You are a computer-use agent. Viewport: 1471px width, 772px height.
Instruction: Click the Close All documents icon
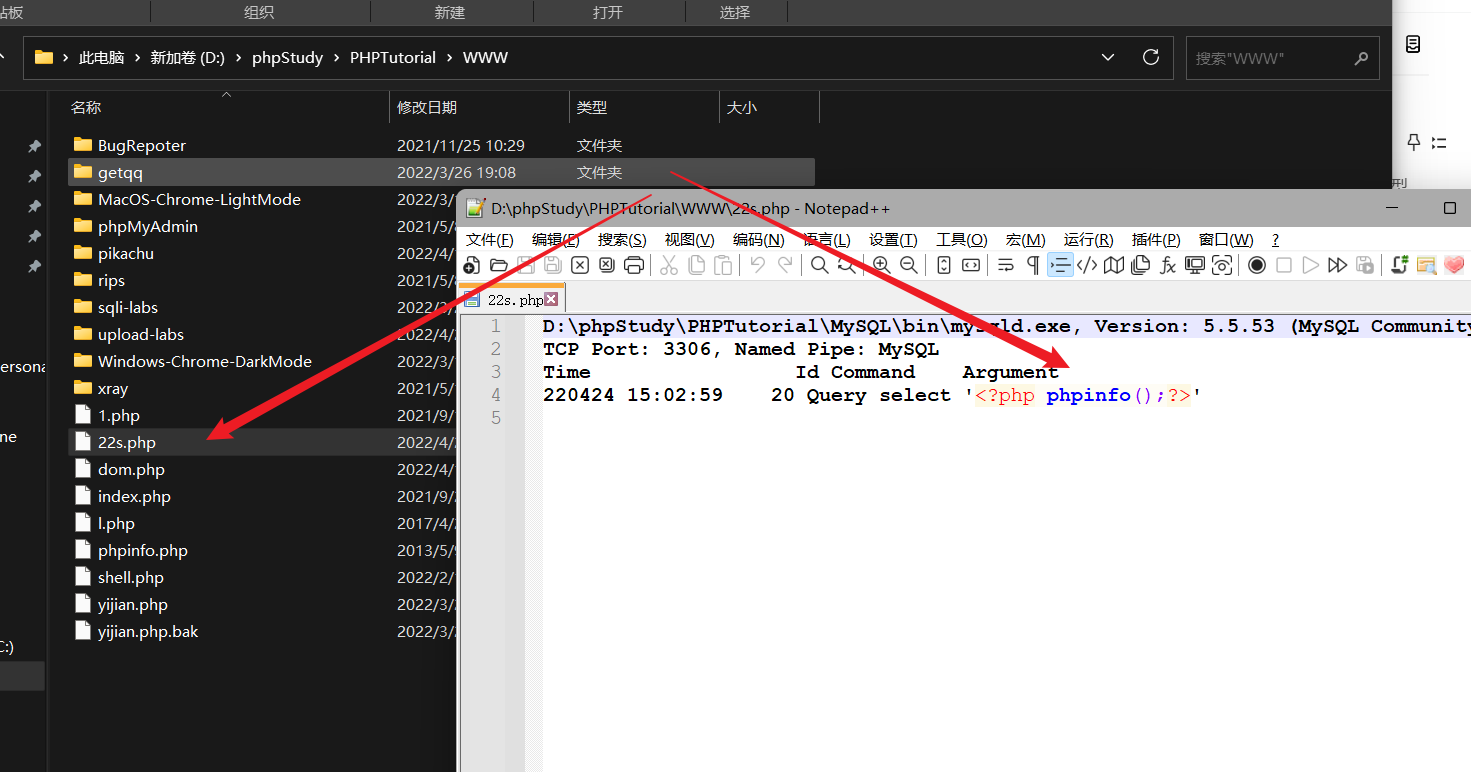pyautogui.click(x=607, y=265)
